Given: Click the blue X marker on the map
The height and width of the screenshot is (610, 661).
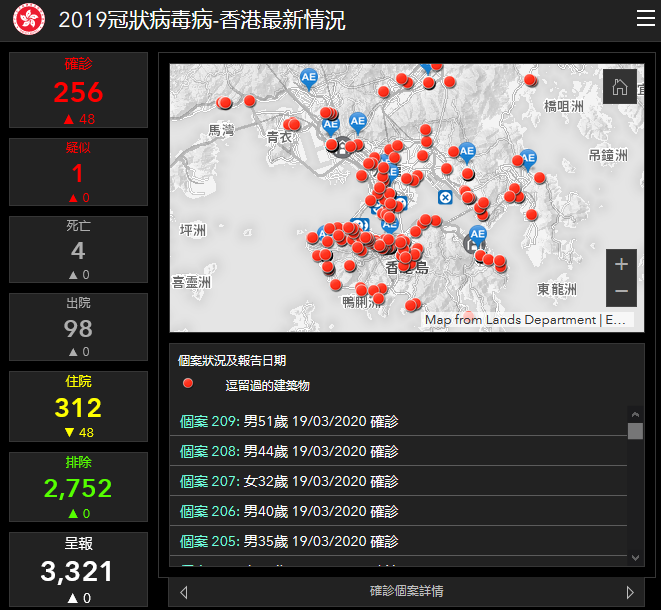Looking at the screenshot, I should click(445, 196).
